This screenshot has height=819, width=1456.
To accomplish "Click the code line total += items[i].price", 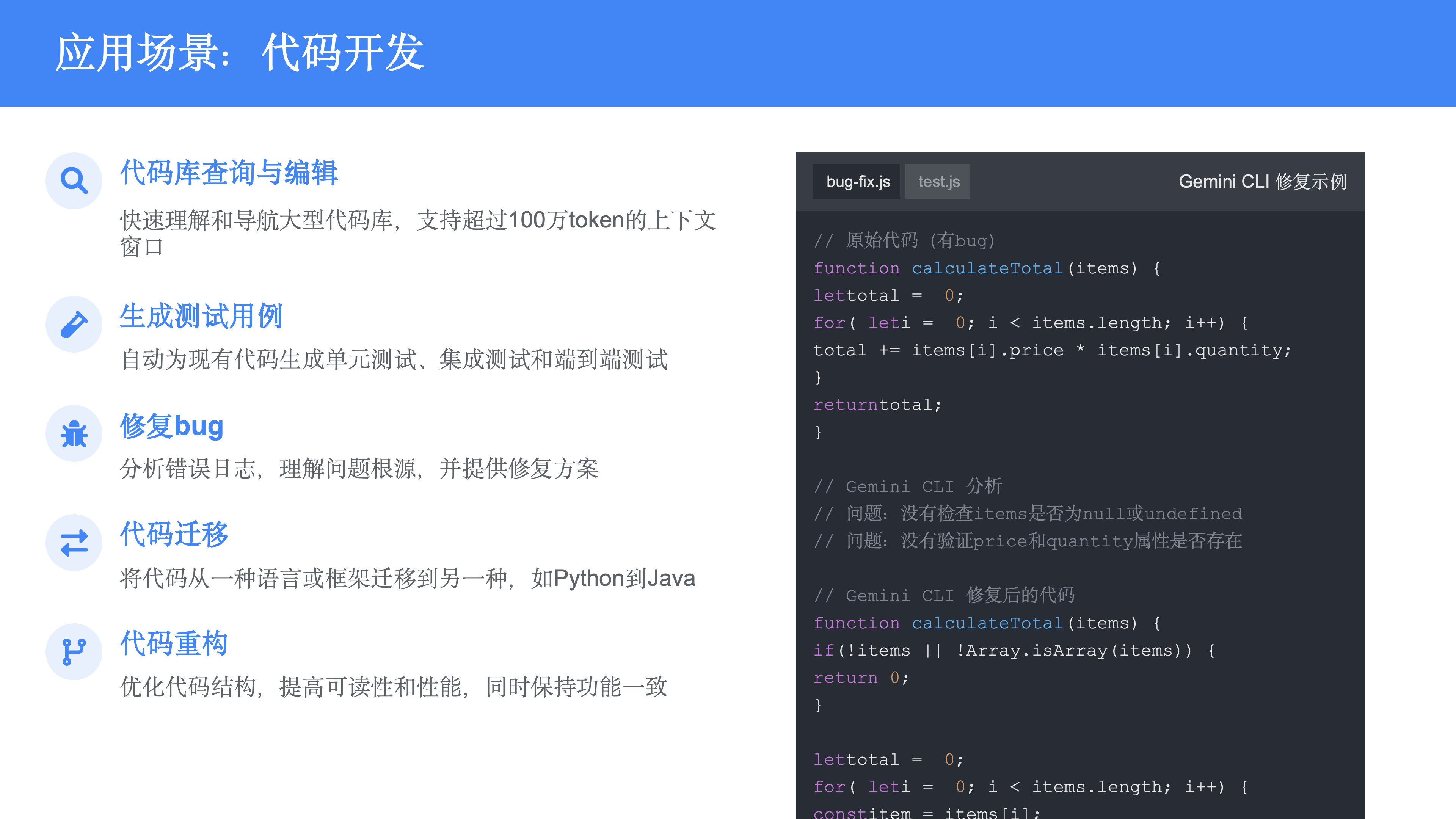I will click(1053, 350).
